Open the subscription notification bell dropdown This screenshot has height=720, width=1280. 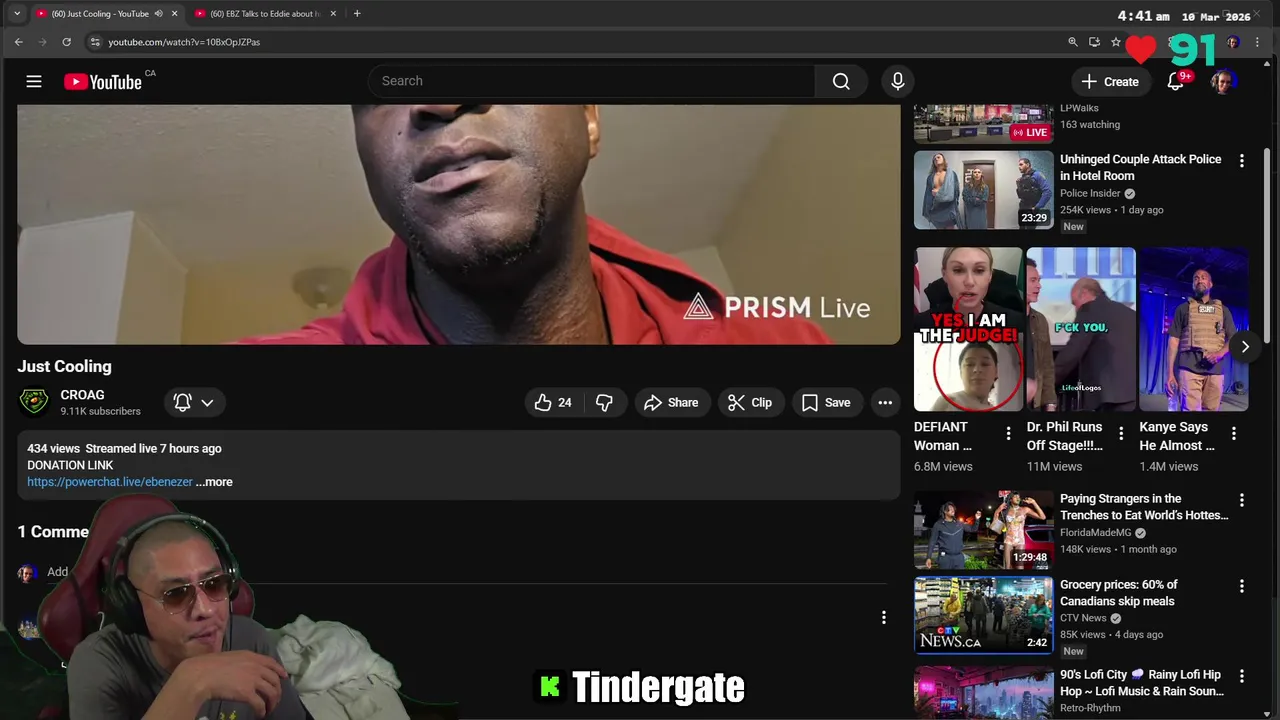[x=194, y=402]
